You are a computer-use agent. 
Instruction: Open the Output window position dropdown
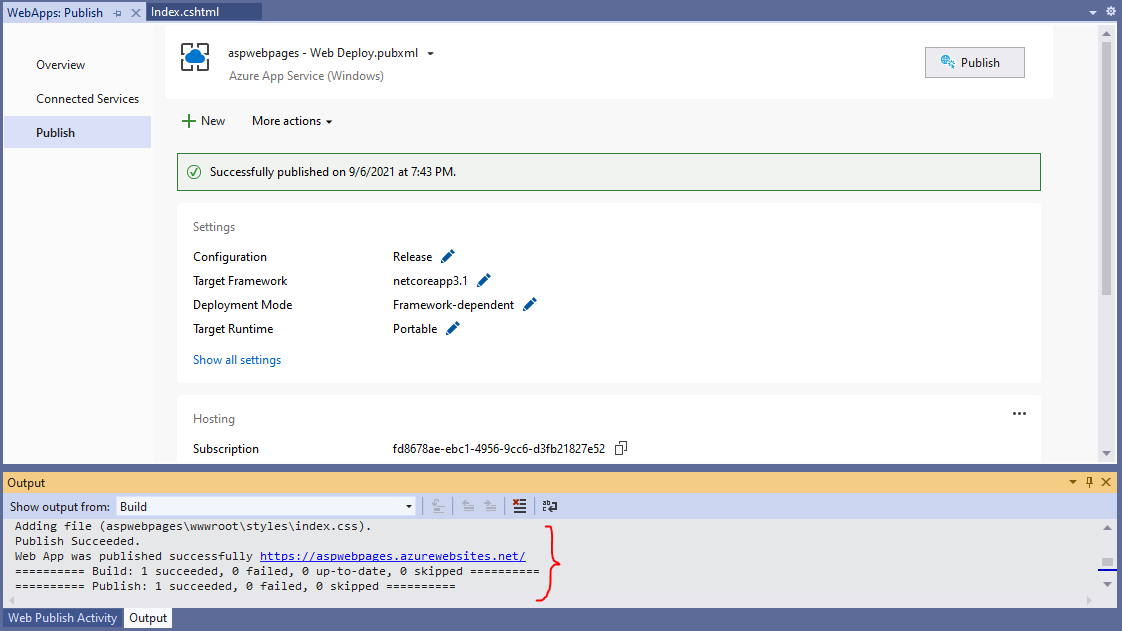click(1073, 482)
